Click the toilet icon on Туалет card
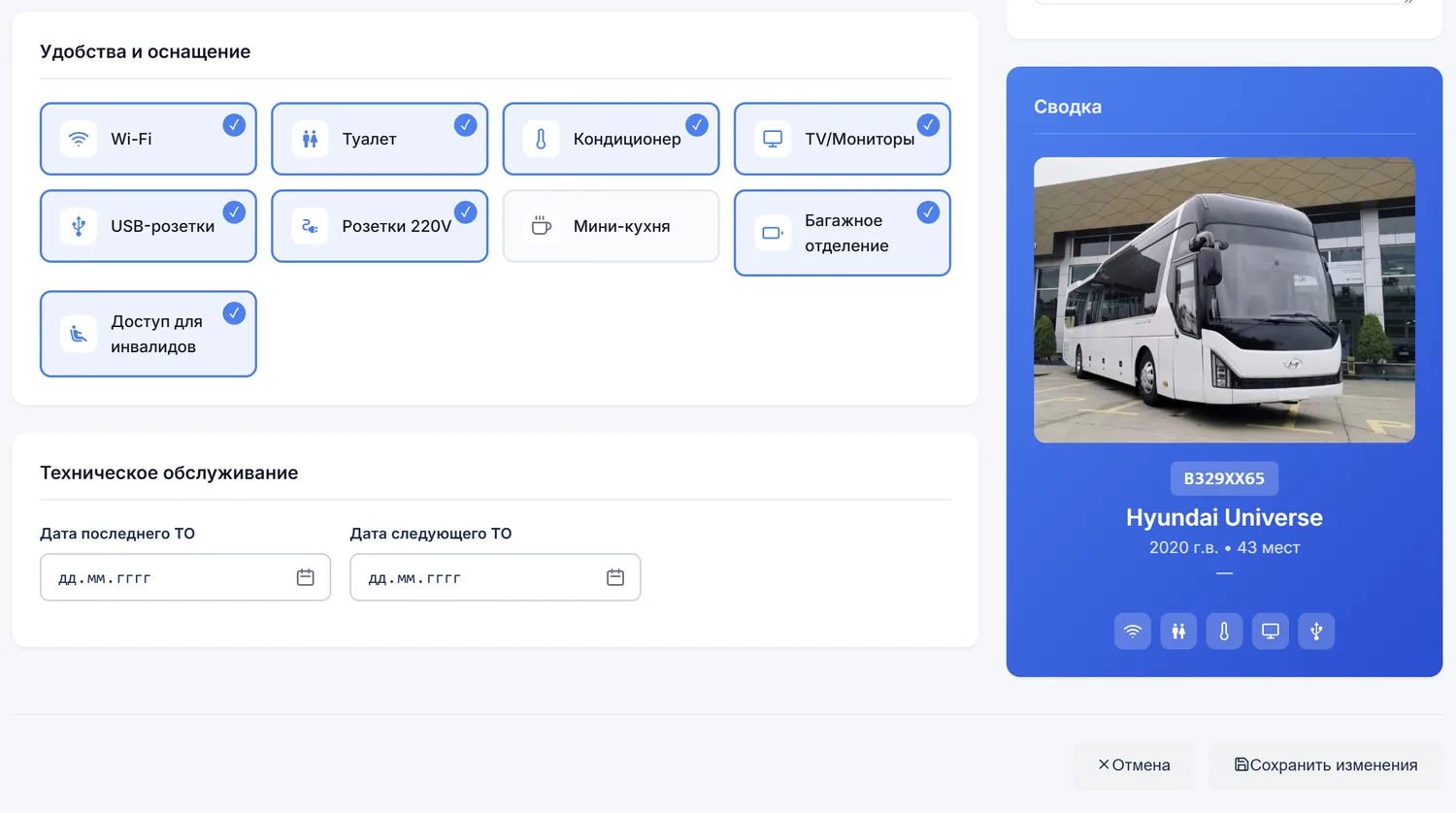 310,139
